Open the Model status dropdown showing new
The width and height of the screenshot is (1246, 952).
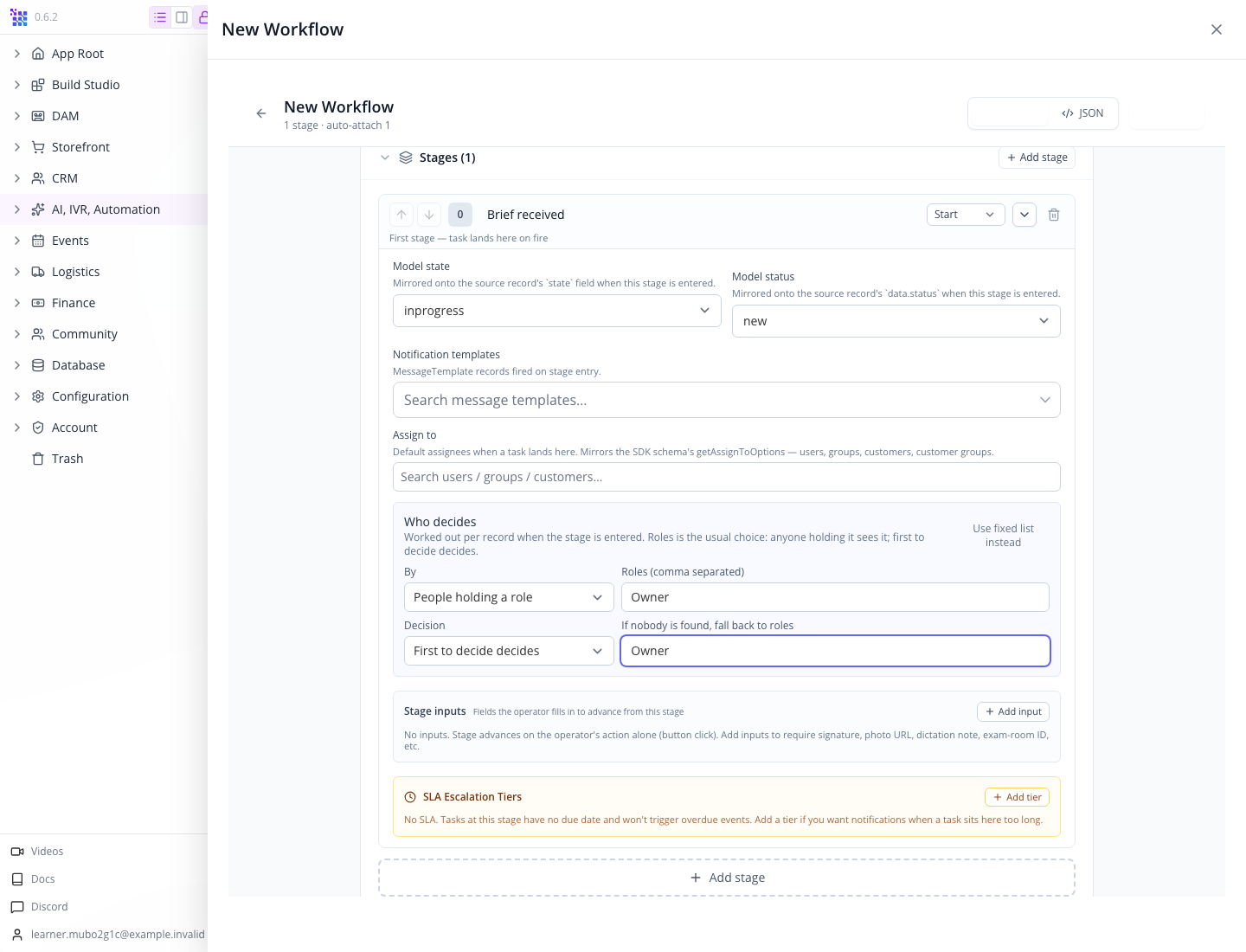(x=896, y=321)
